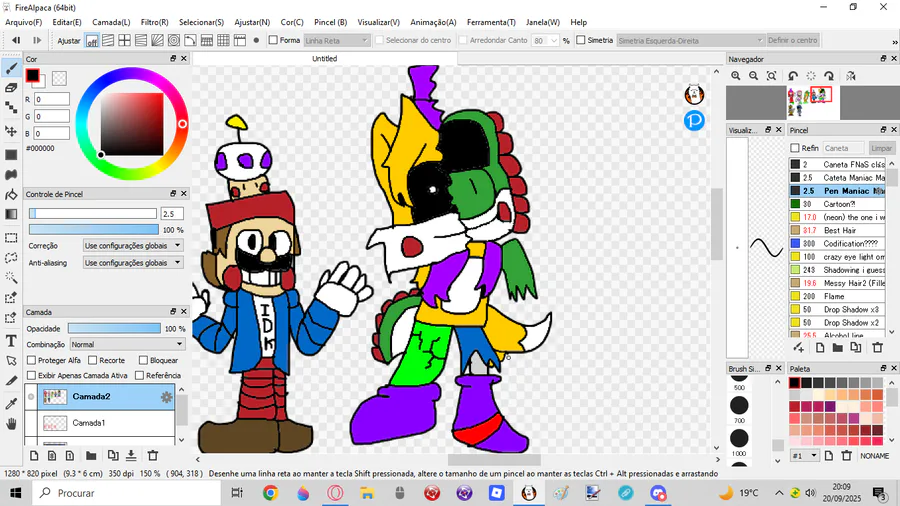Select the Gradient tool
The image size is (900, 506).
(x=11, y=214)
